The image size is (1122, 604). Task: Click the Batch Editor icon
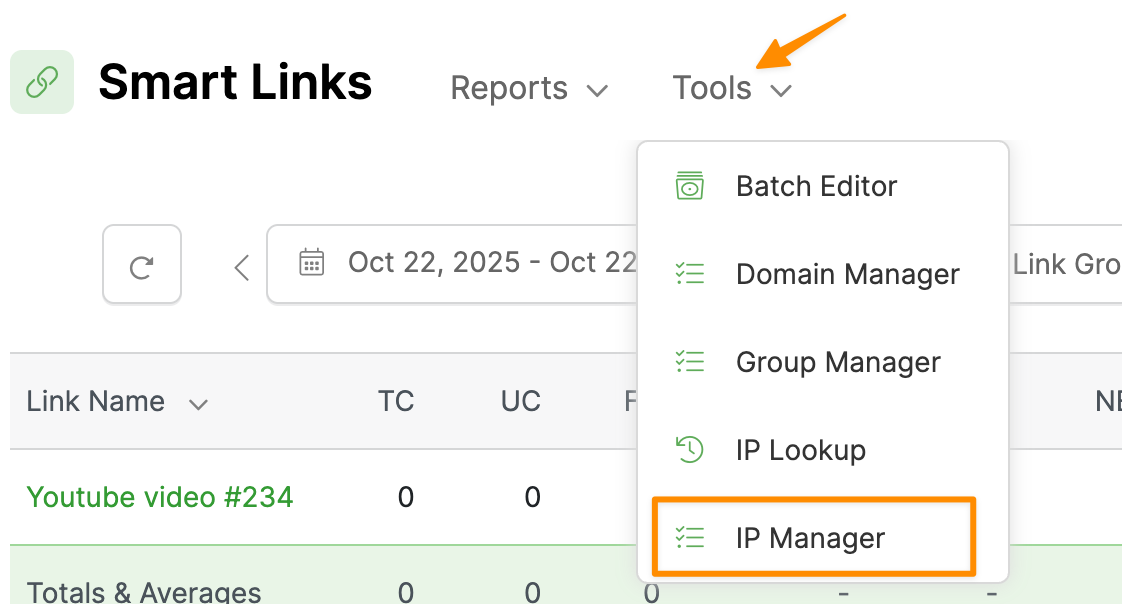pos(690,186)
